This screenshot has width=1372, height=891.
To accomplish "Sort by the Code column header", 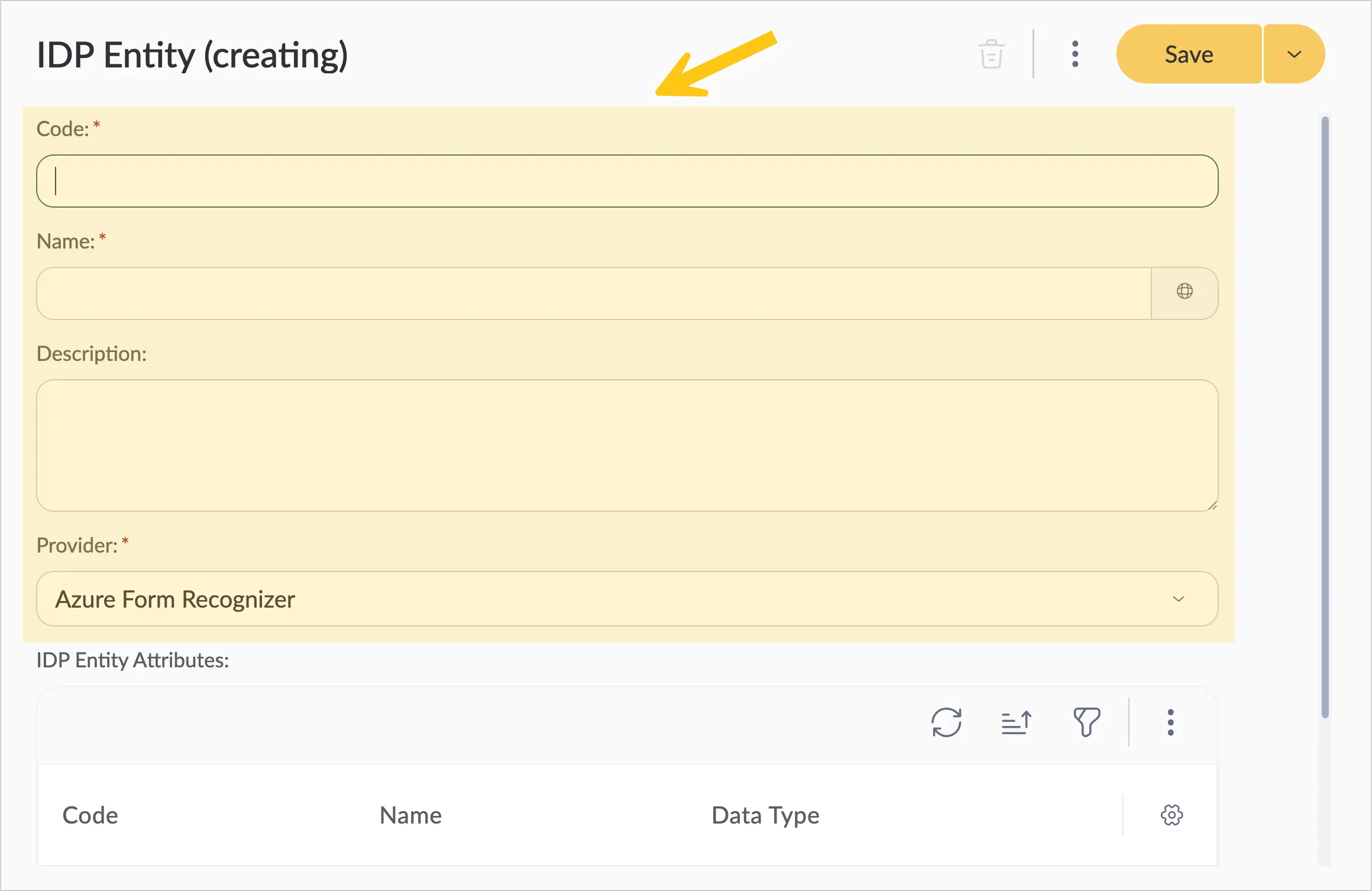I will tap(90, 815).
